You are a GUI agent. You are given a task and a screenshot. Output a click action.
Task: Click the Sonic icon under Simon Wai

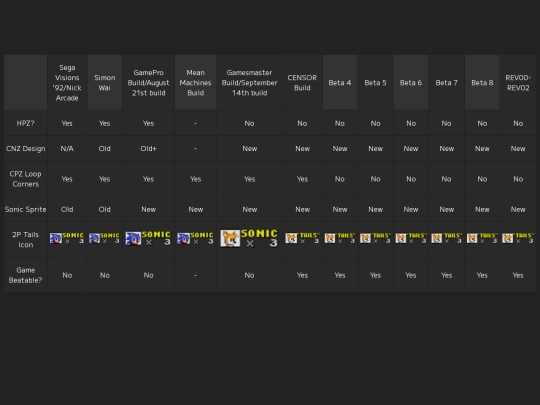click(104, 238)
